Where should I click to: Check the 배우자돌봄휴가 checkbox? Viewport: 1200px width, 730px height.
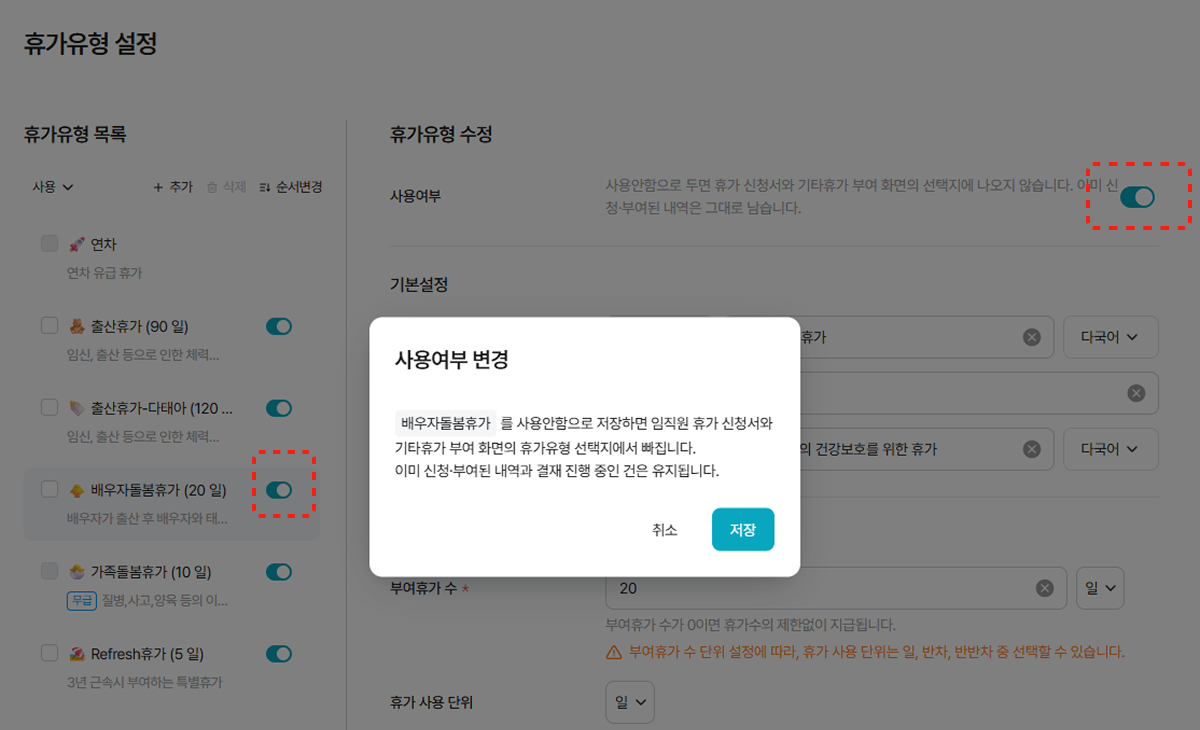(49, 490)
